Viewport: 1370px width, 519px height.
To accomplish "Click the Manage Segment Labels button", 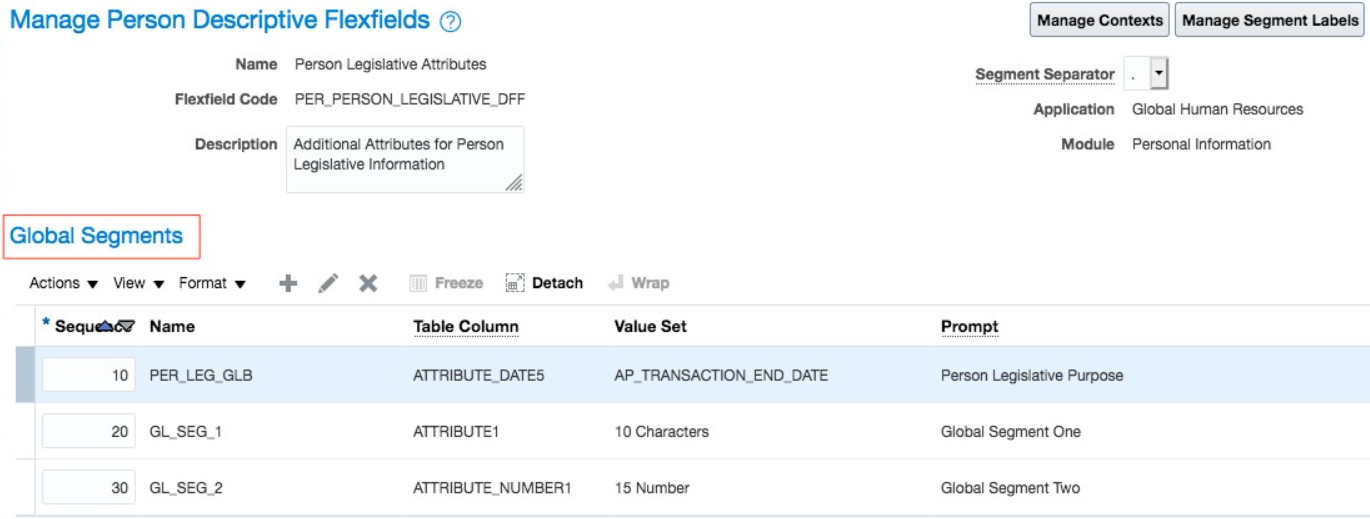I will pos(1271,20).
